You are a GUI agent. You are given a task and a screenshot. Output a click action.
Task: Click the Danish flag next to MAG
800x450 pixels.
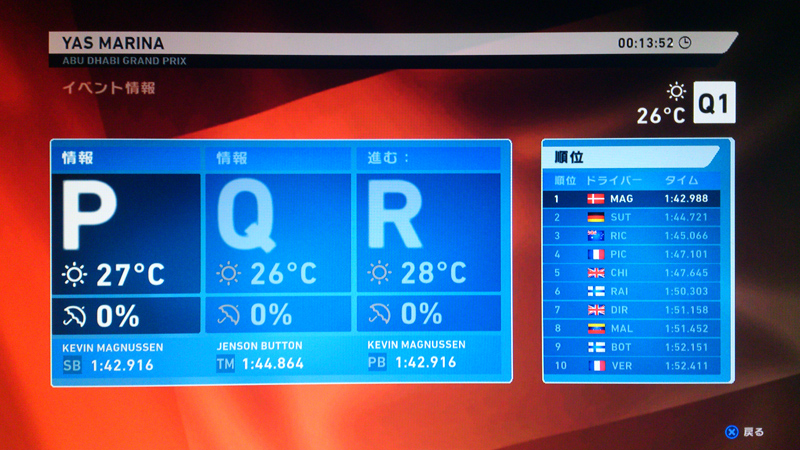595,198
